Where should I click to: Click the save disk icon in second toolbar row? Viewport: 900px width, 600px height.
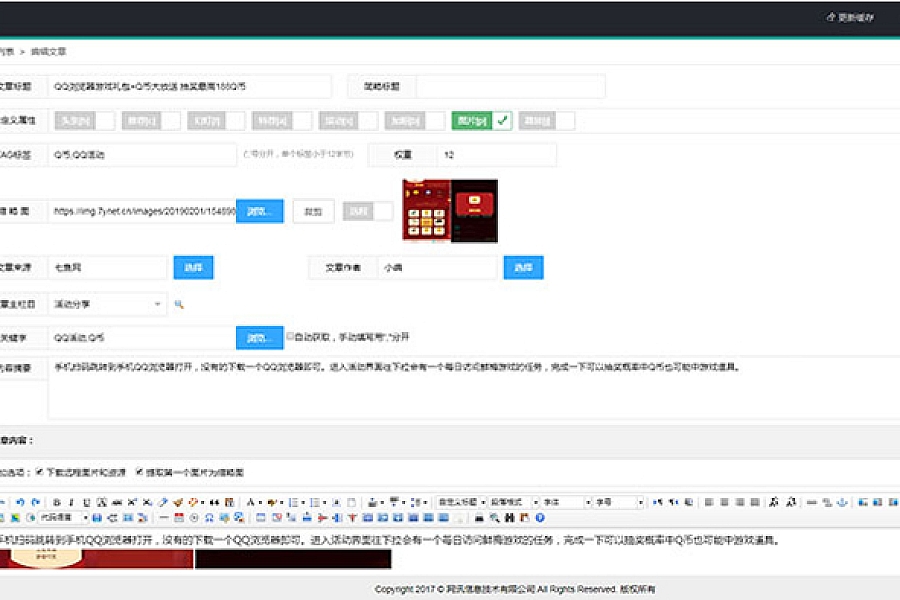[x=97, y=518]
